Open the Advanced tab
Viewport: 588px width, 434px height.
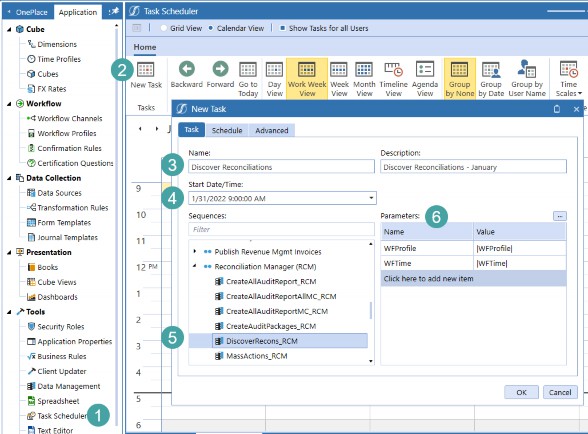pos(272,130)
